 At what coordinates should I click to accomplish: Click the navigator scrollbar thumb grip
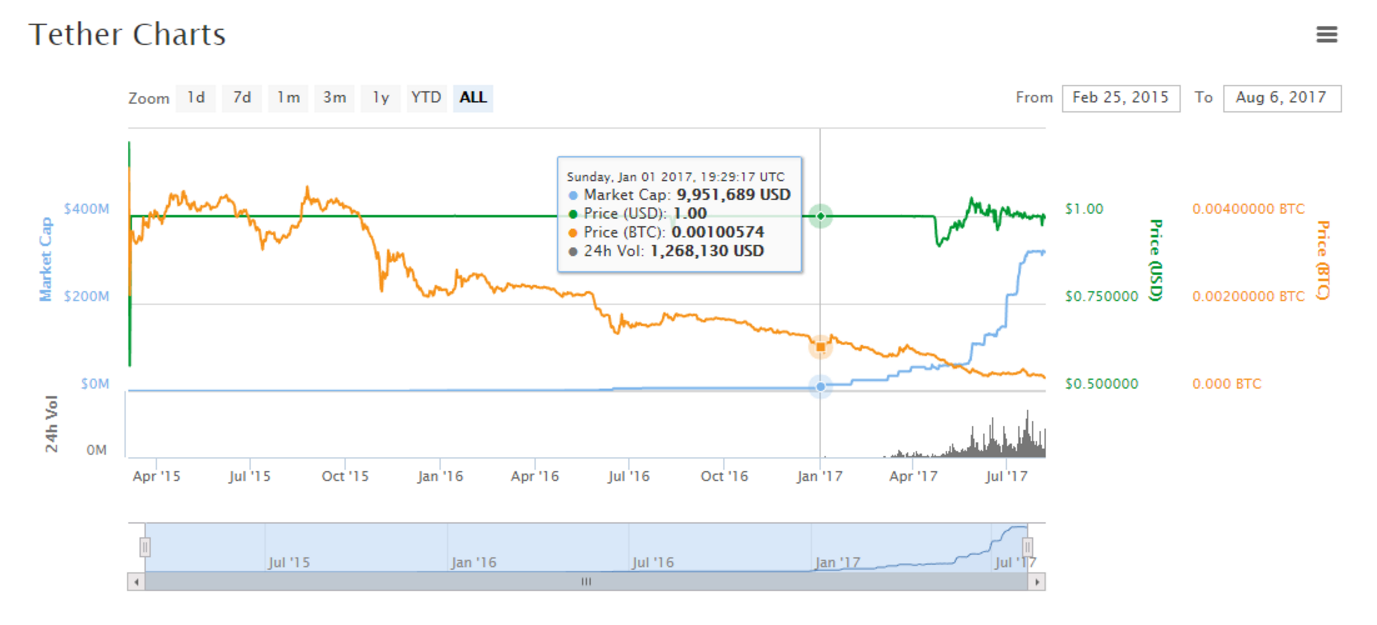coord(586,581)
